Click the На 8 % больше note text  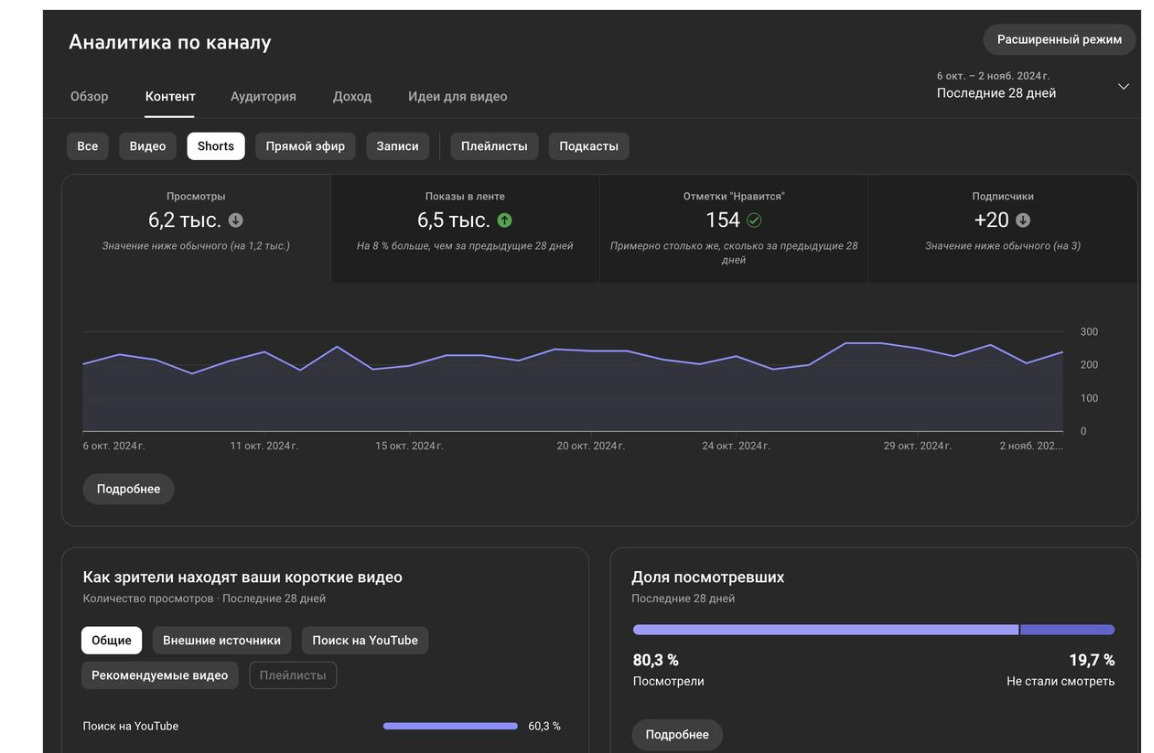[x=465, y=246]
